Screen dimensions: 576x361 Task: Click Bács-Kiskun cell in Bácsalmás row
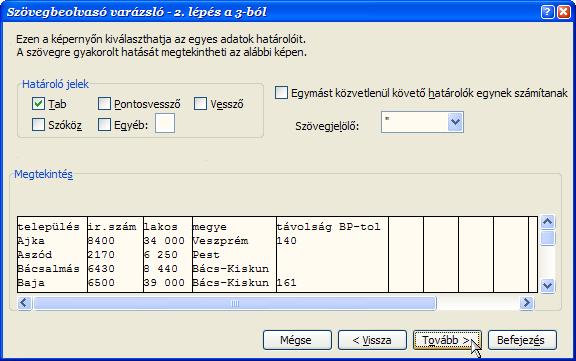[x=231, y=269]
